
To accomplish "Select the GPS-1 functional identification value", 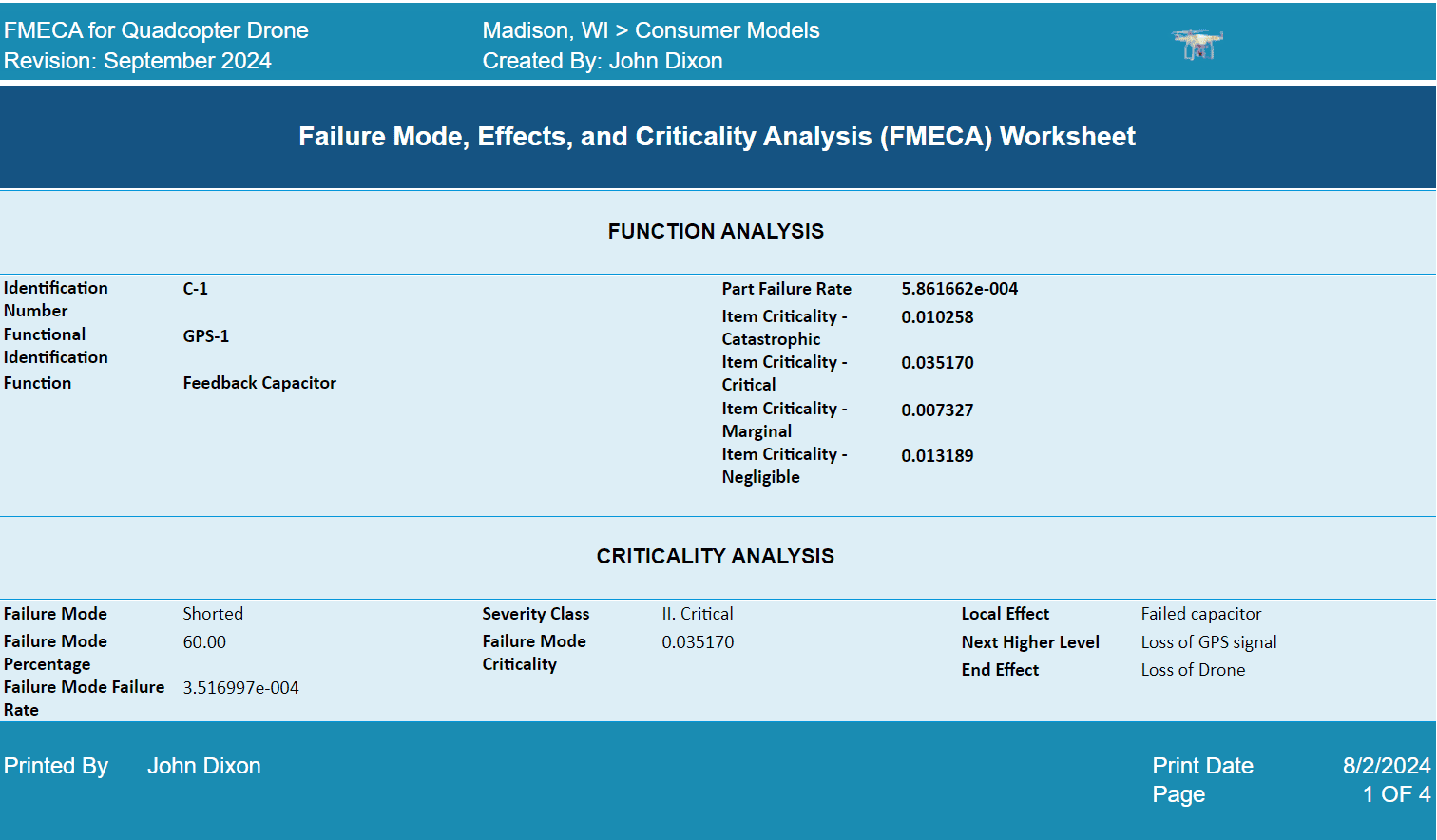I will [x=205, y=336].
